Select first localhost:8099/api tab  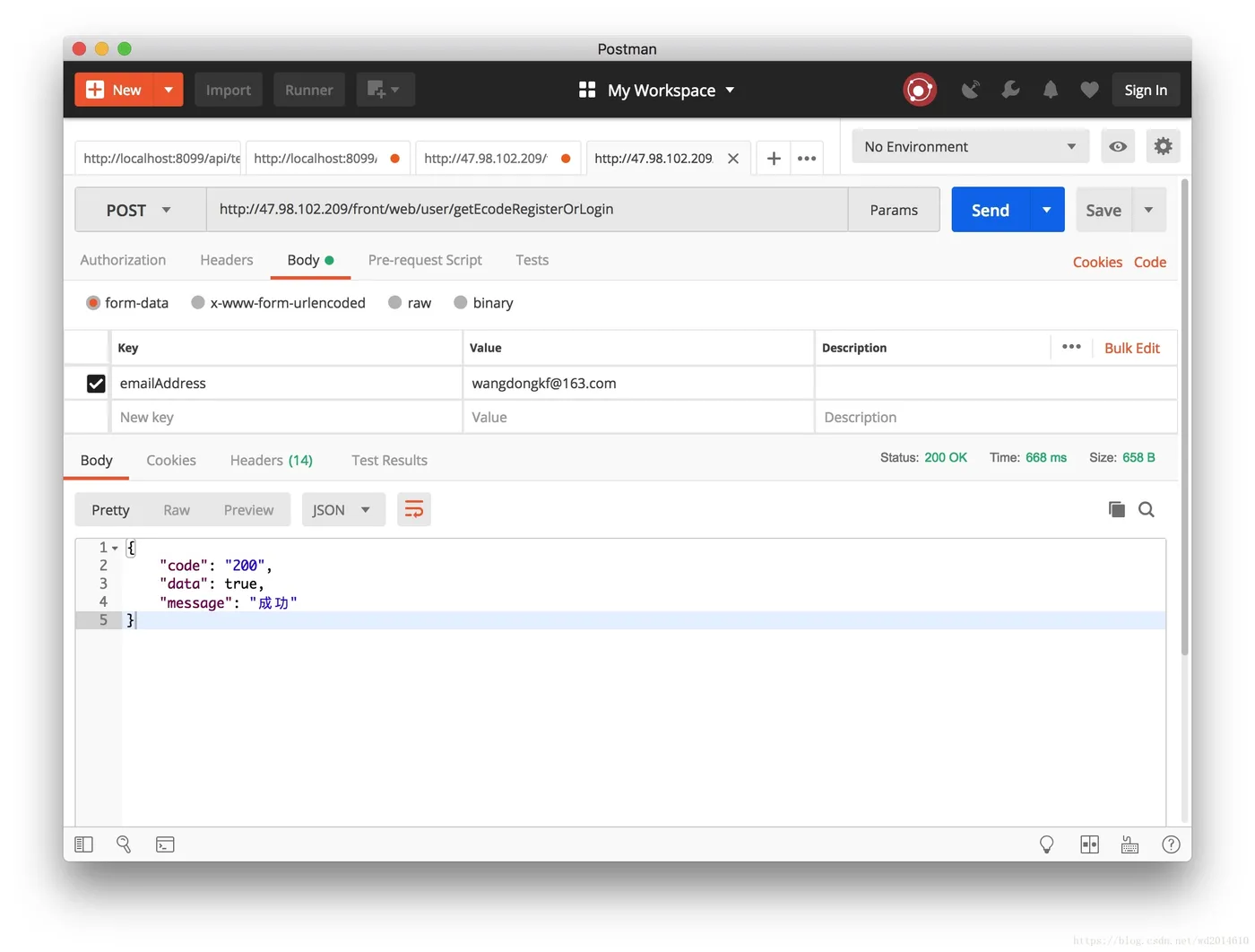pos(158,159)
